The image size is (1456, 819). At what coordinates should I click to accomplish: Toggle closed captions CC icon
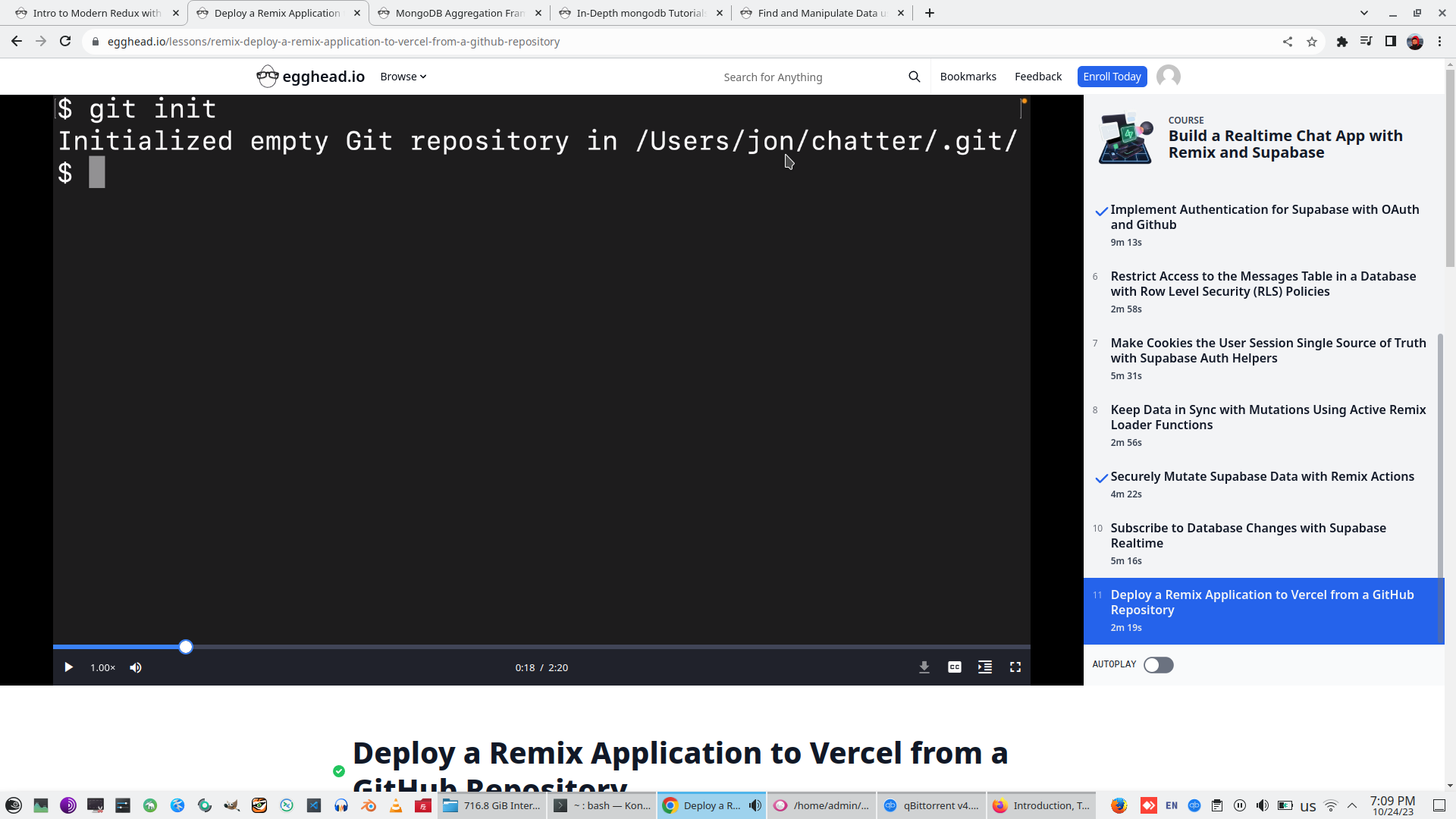tap(954, 667)
